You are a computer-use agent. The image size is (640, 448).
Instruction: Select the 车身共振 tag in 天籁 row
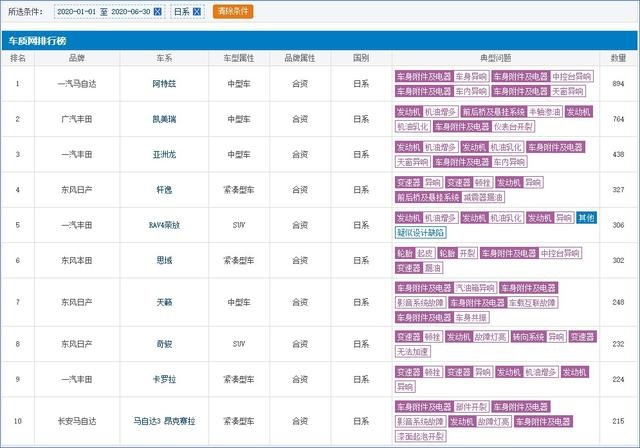click(471, 317)
